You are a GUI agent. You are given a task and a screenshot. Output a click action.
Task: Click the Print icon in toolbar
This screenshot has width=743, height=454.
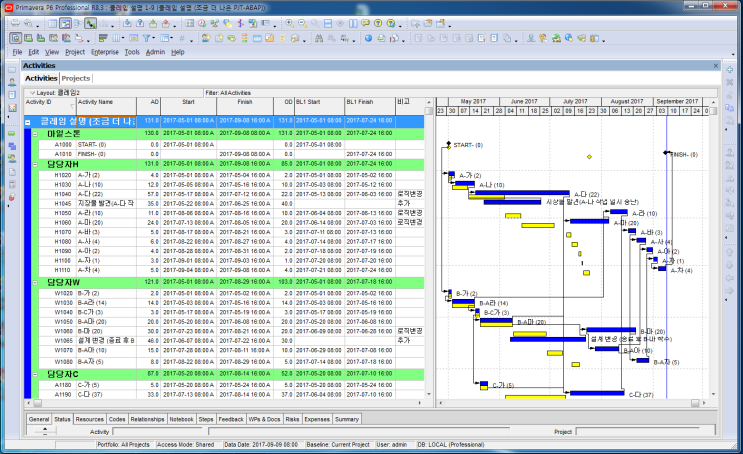pos(16,23)
